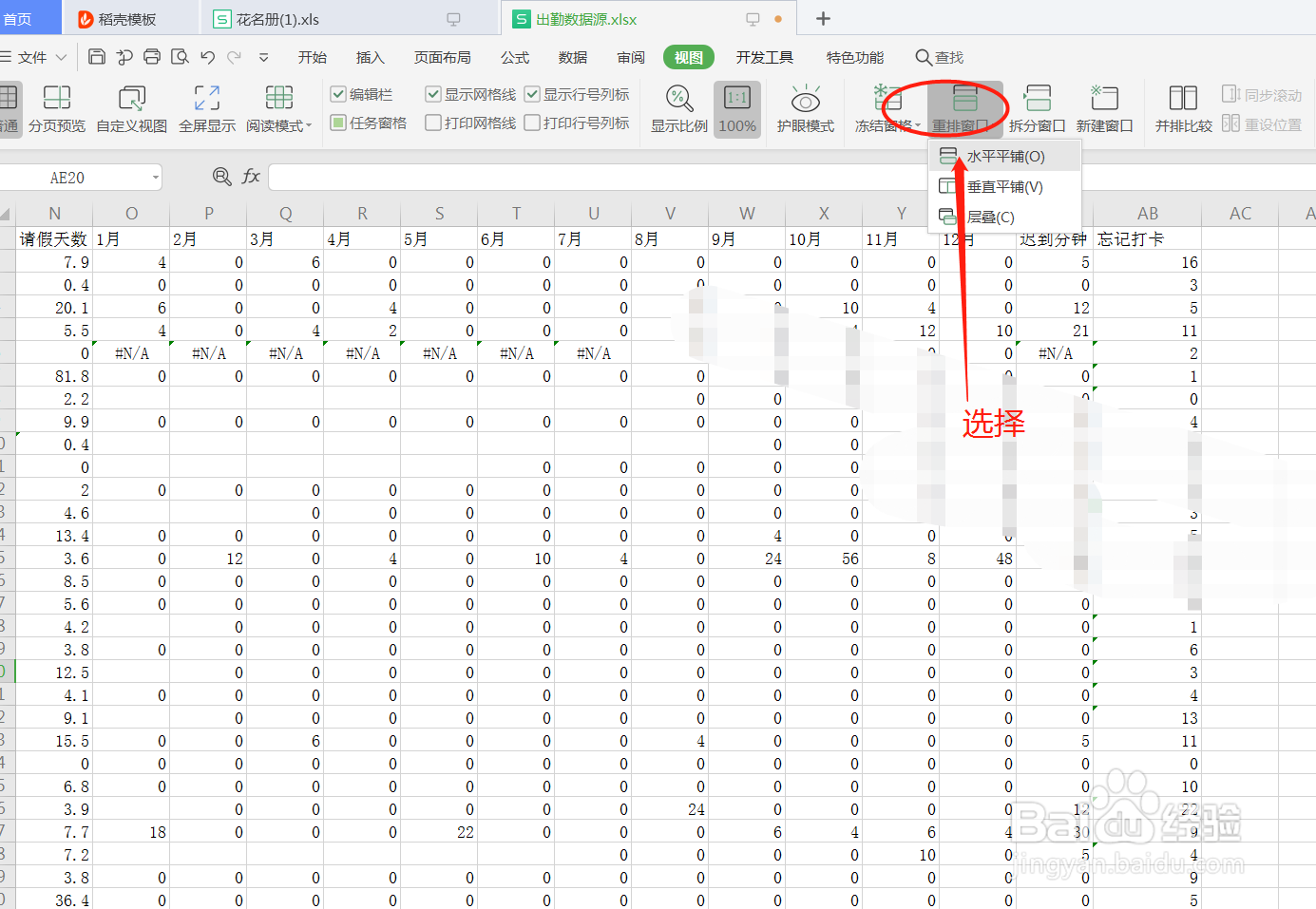Viewport: 1316px width, 909px height.
Task: Click the 请假天数 header cell
Action: 54,238
